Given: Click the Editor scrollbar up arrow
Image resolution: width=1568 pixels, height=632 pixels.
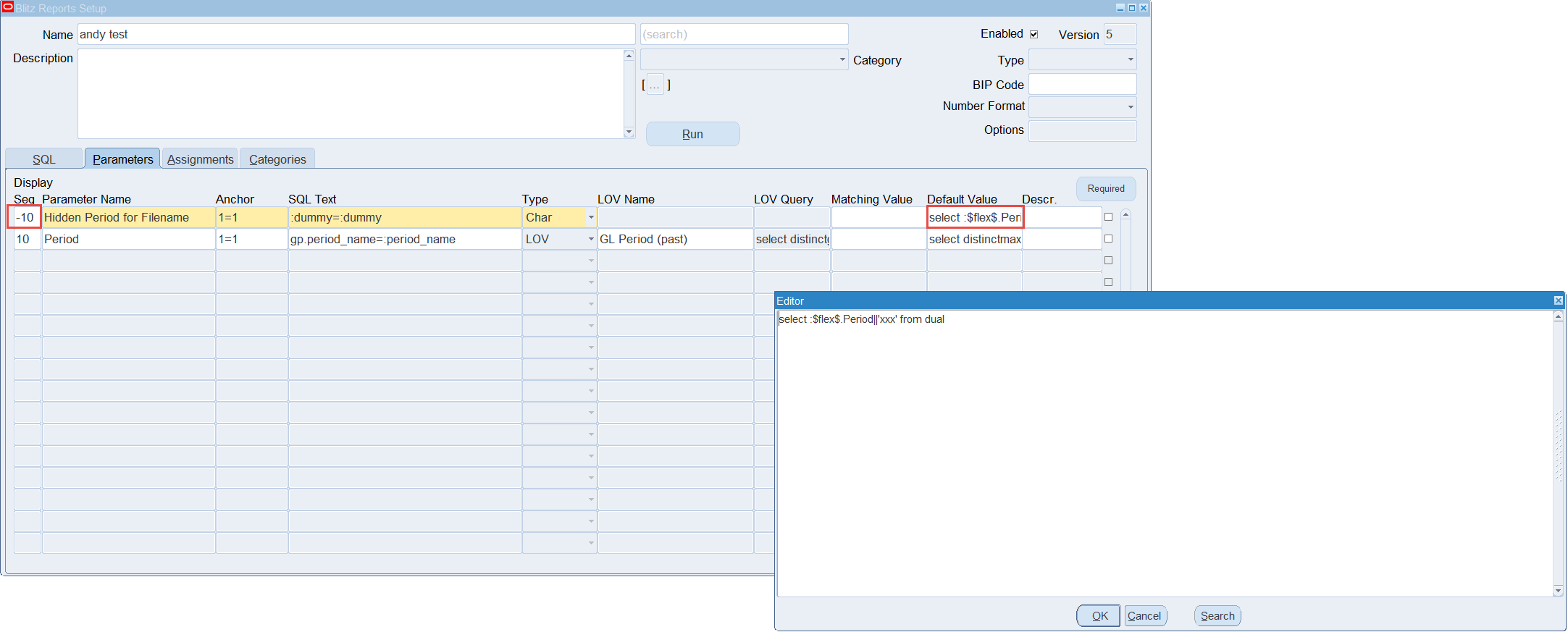Looking at the screenshot, I should 1558,316.
